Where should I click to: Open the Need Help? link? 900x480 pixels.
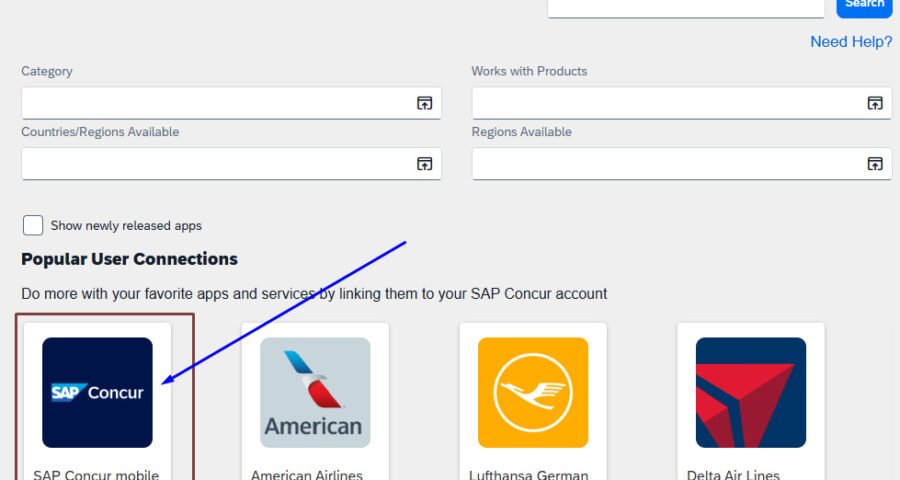851,41
